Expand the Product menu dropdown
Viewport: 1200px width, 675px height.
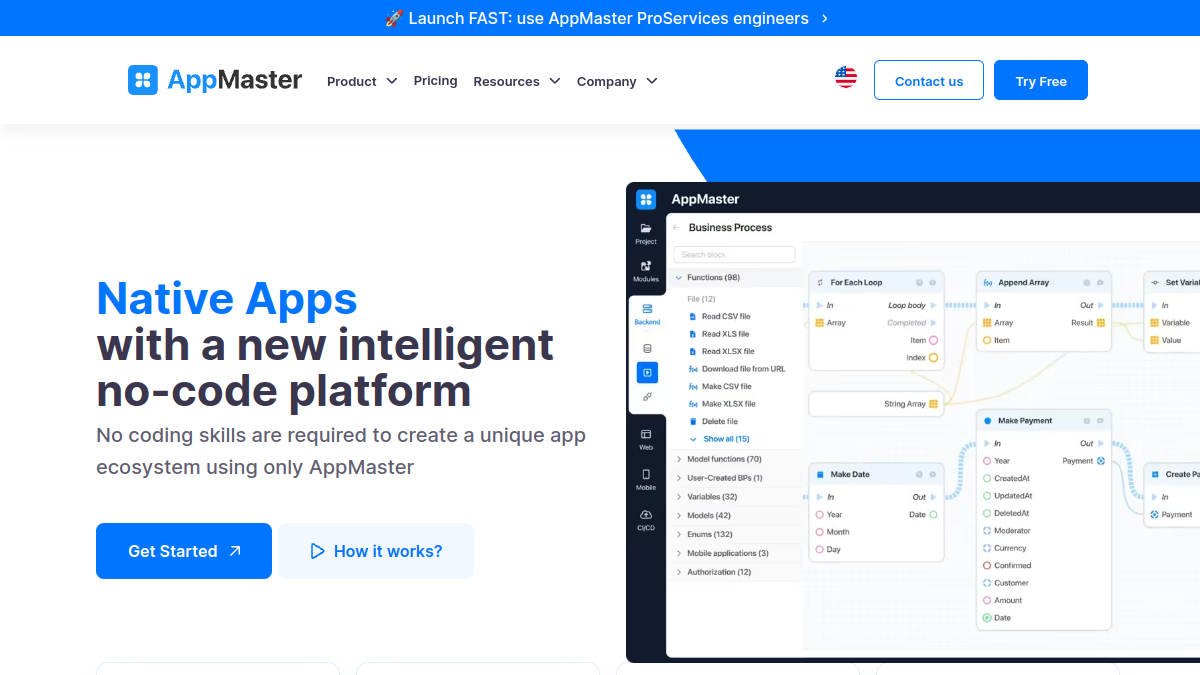[x=362, y=81]
